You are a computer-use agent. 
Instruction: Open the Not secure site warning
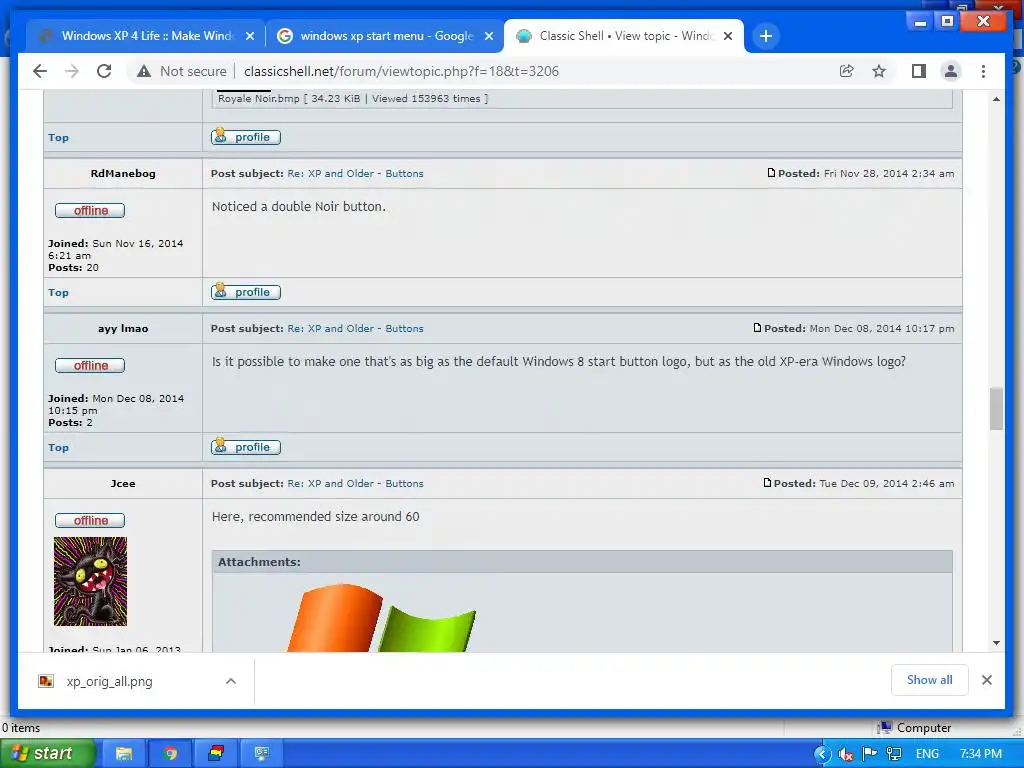pos(182,71)
